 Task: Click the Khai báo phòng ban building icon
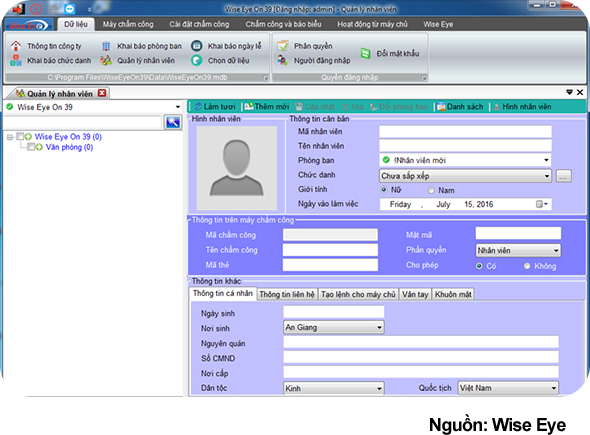pos(106,46)
